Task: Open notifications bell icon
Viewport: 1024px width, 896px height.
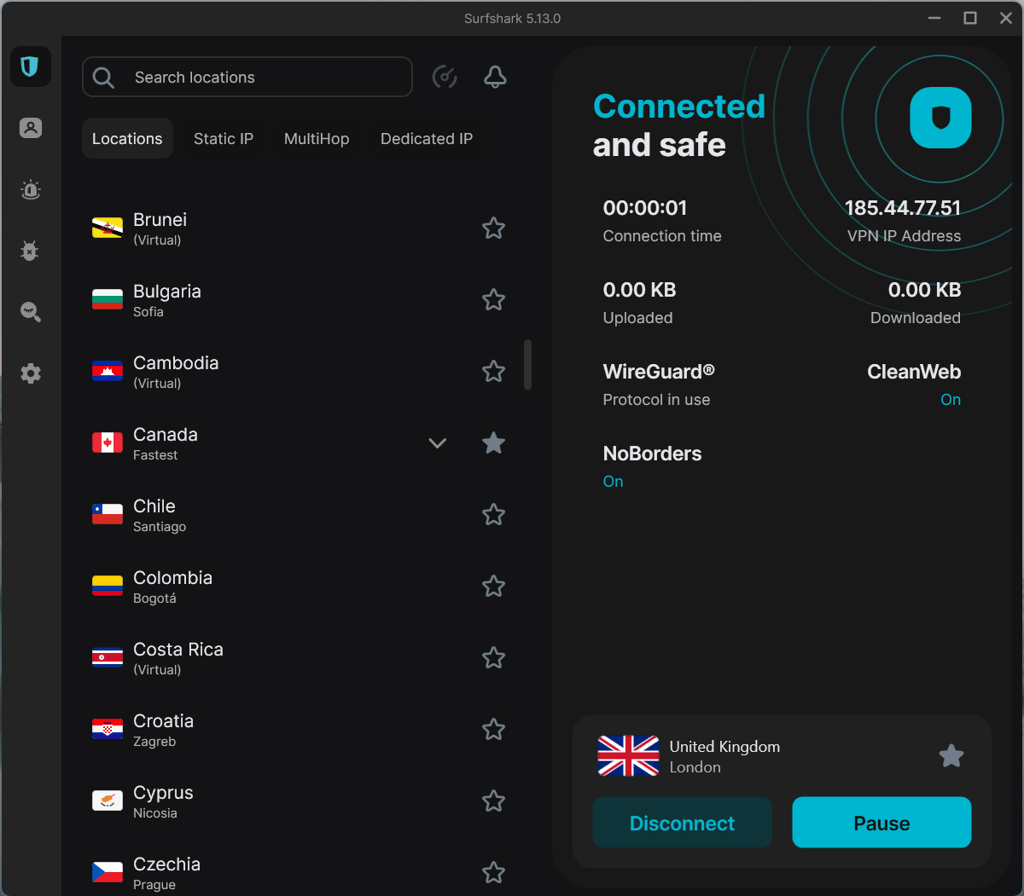Action: click(x=495, y=77)
